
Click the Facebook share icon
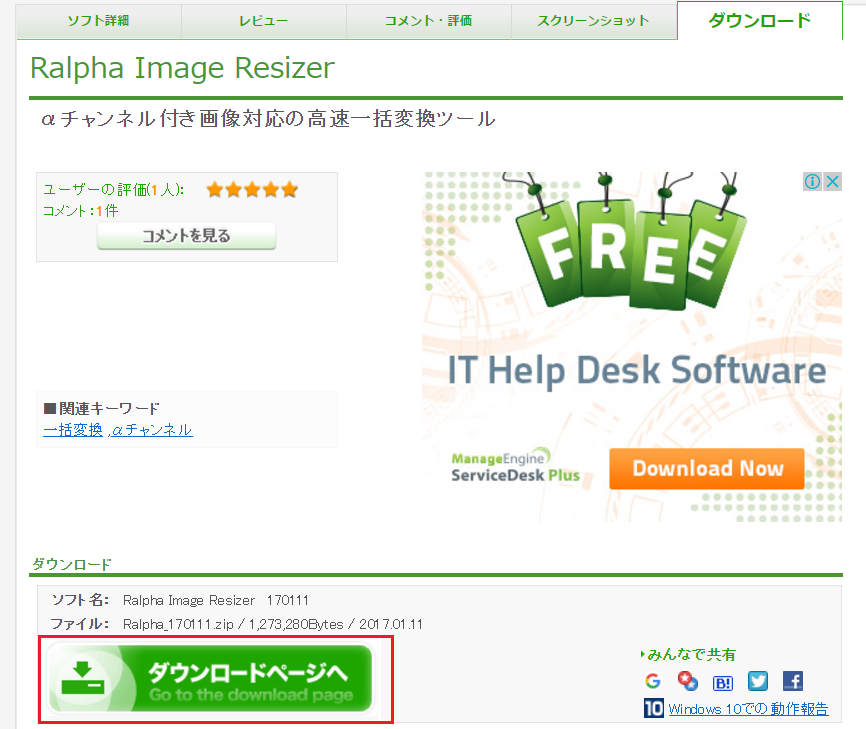pyautogui.click(x=792, y=681)
